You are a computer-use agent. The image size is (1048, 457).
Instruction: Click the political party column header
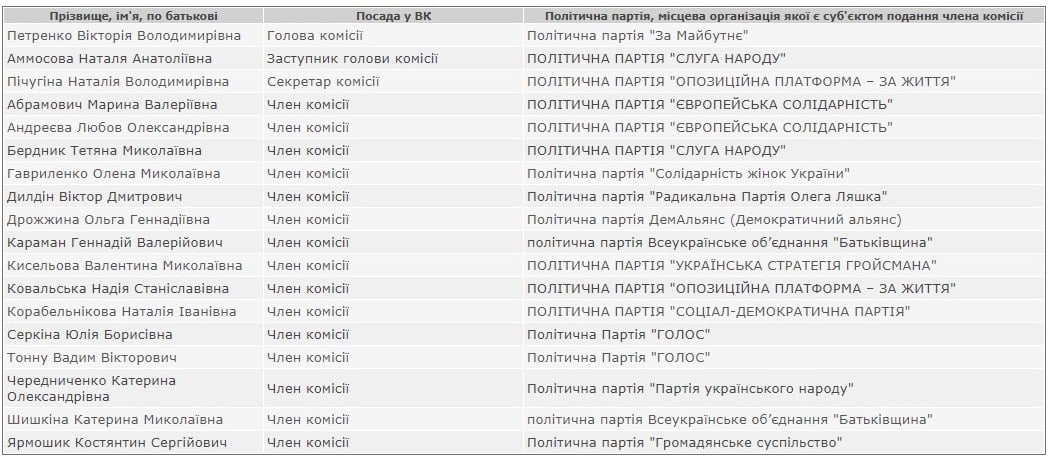pyautogui.click(x=783, y=17)
